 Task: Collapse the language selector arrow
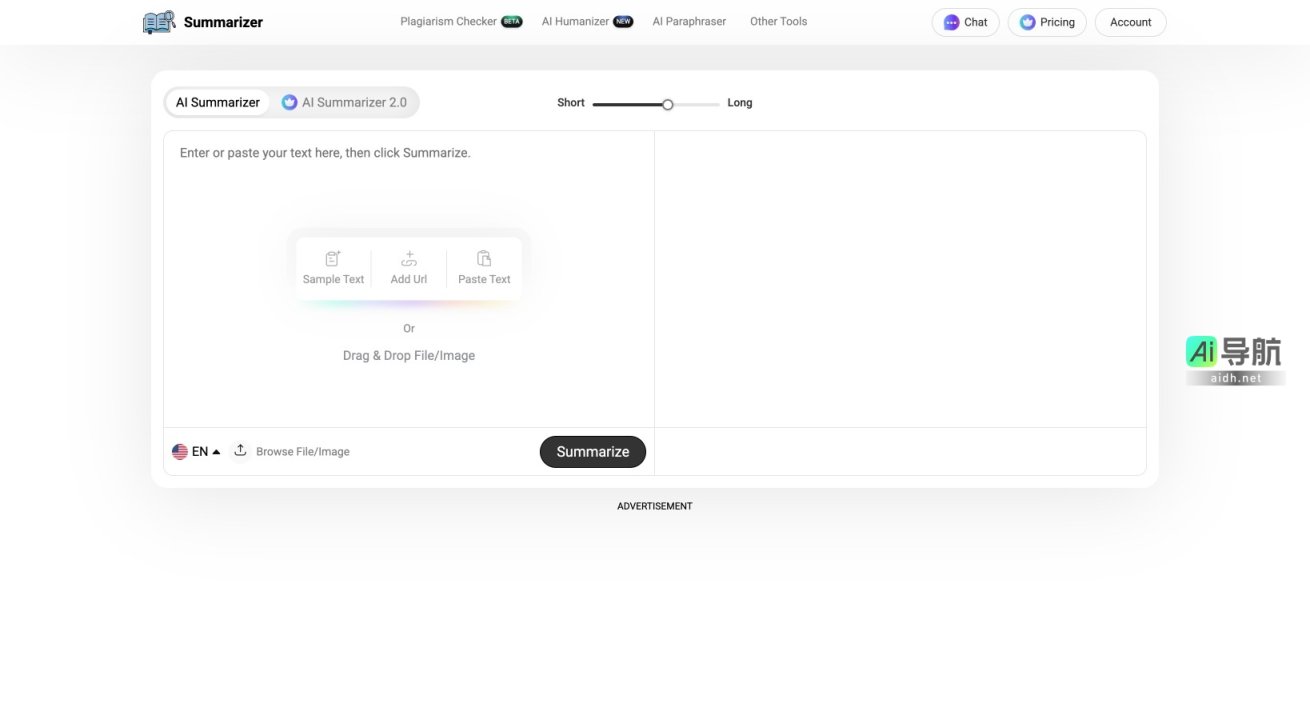point(216,451)
